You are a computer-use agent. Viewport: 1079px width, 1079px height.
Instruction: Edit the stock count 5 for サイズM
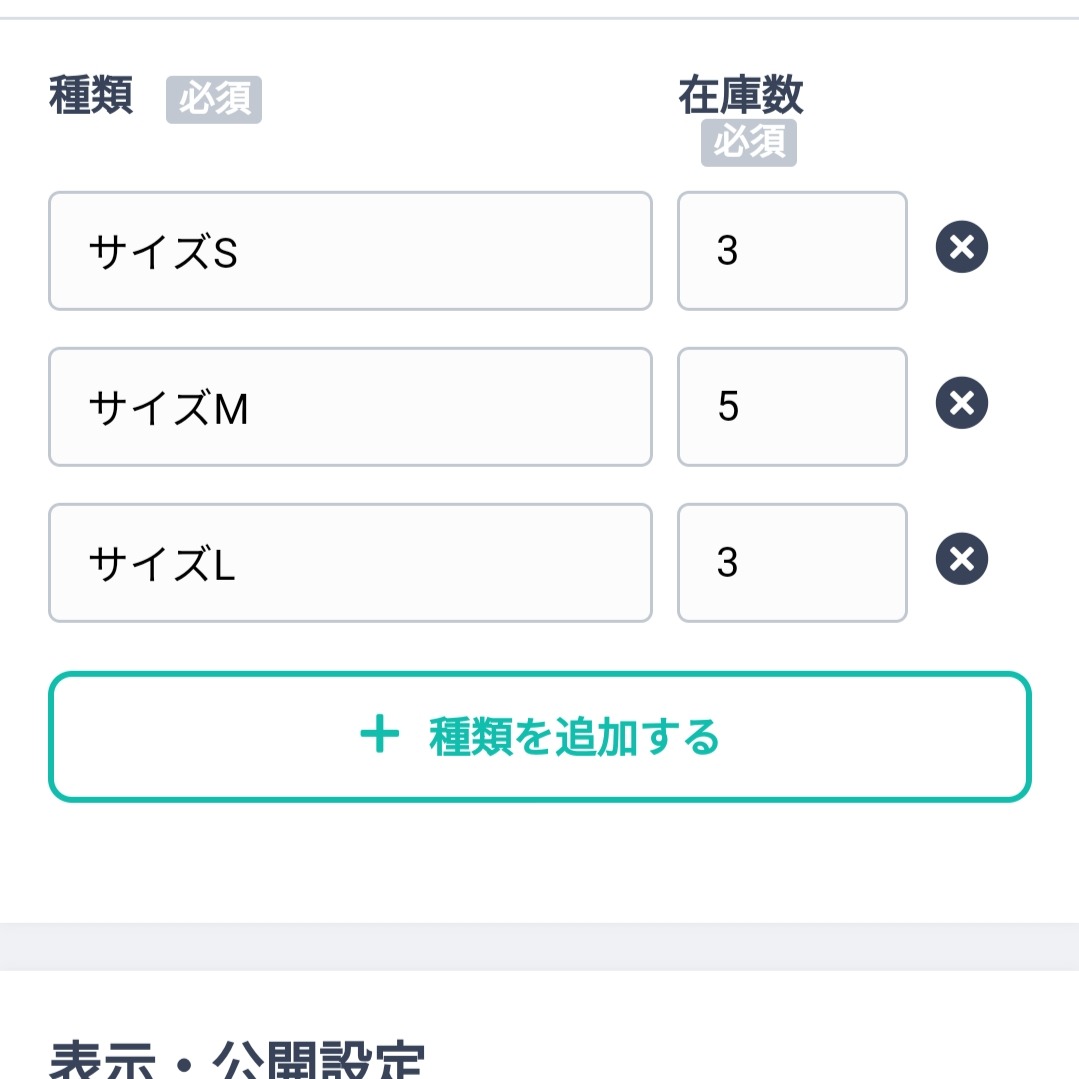[x=792, y=407]
